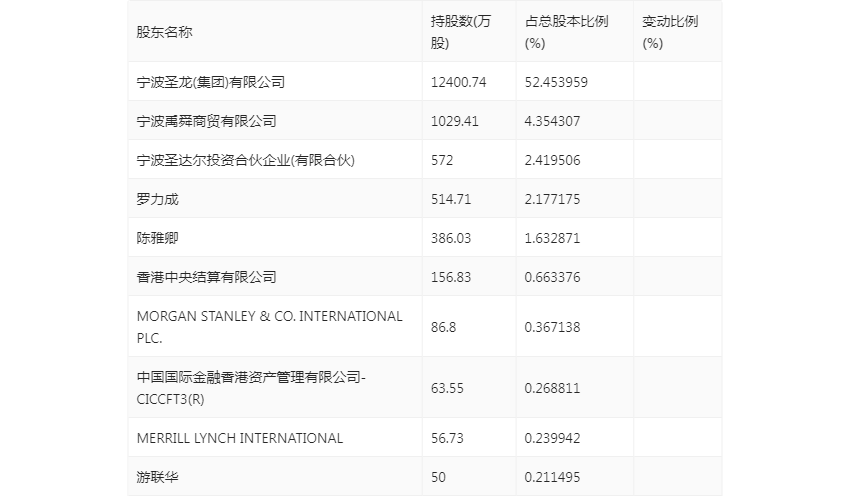Click the ratio value 0.268811
This screenshot has height=496, width=850.
[x=552, y=388]
